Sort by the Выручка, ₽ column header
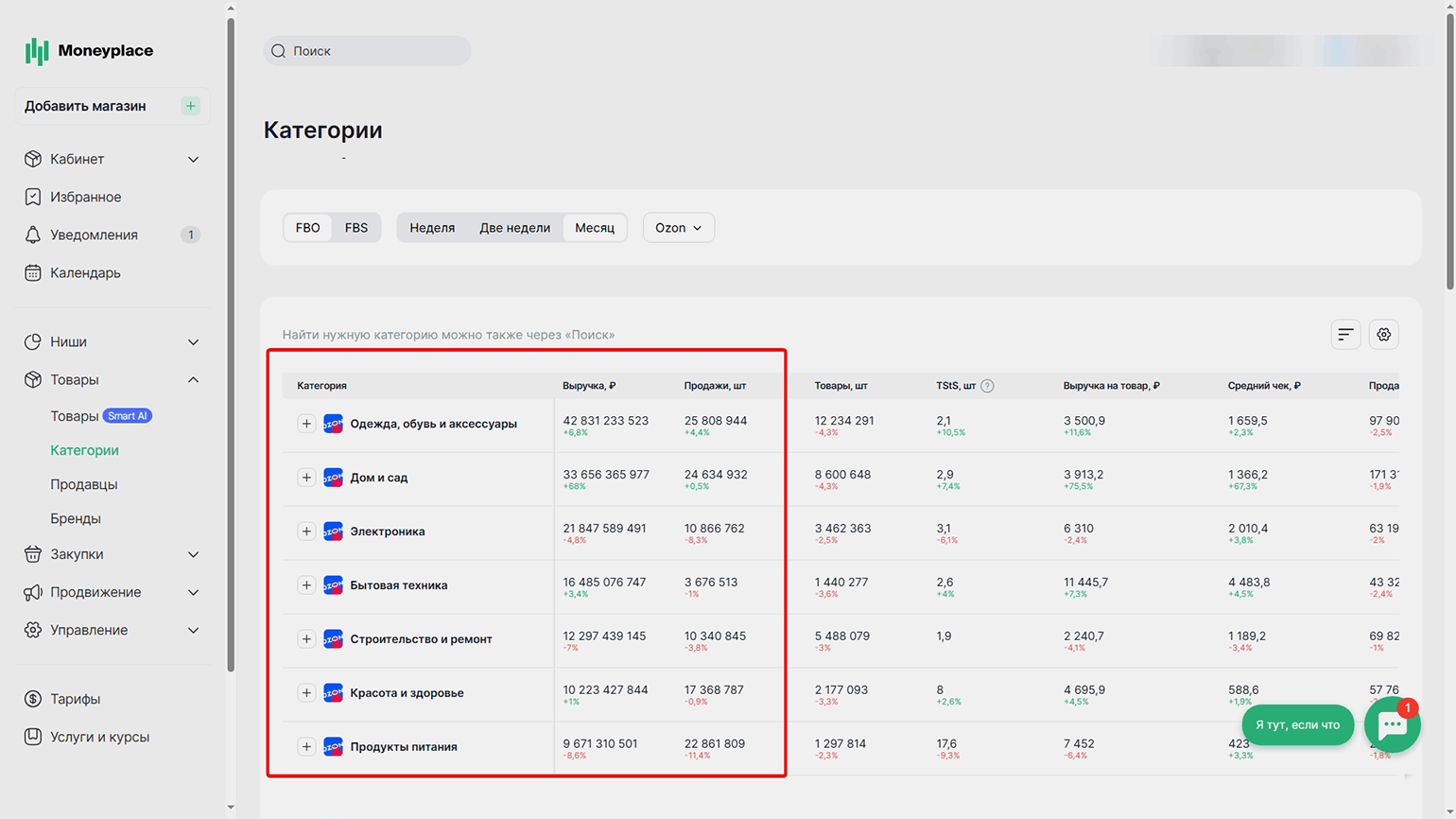The image size is (1456, 819). 589,386
